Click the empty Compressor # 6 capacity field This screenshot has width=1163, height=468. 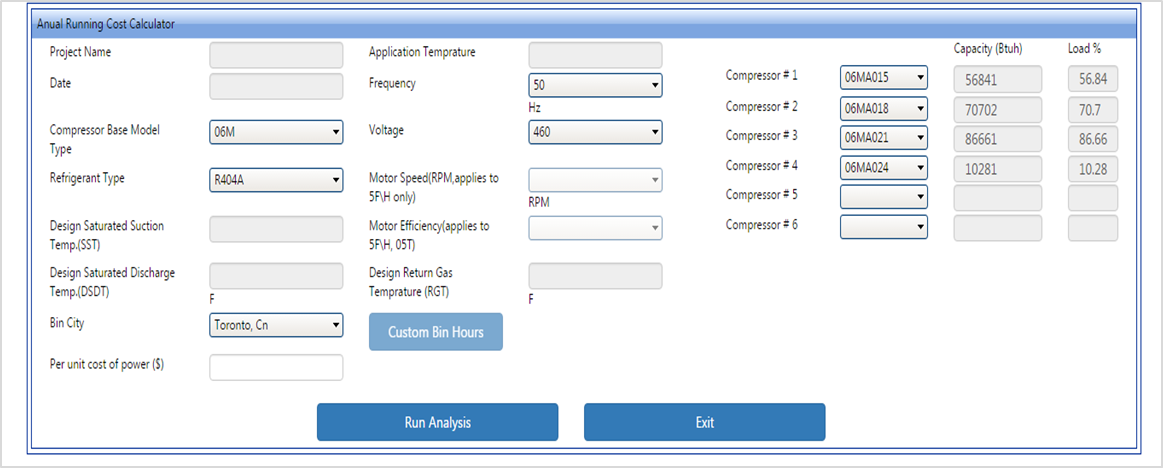(x=998, y=228)
